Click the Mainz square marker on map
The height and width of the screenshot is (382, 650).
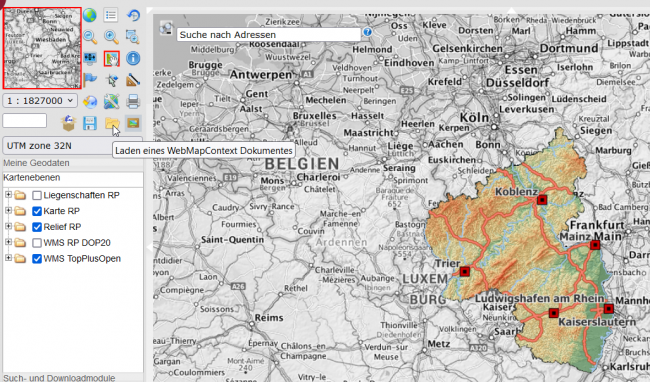pos(595,245)
